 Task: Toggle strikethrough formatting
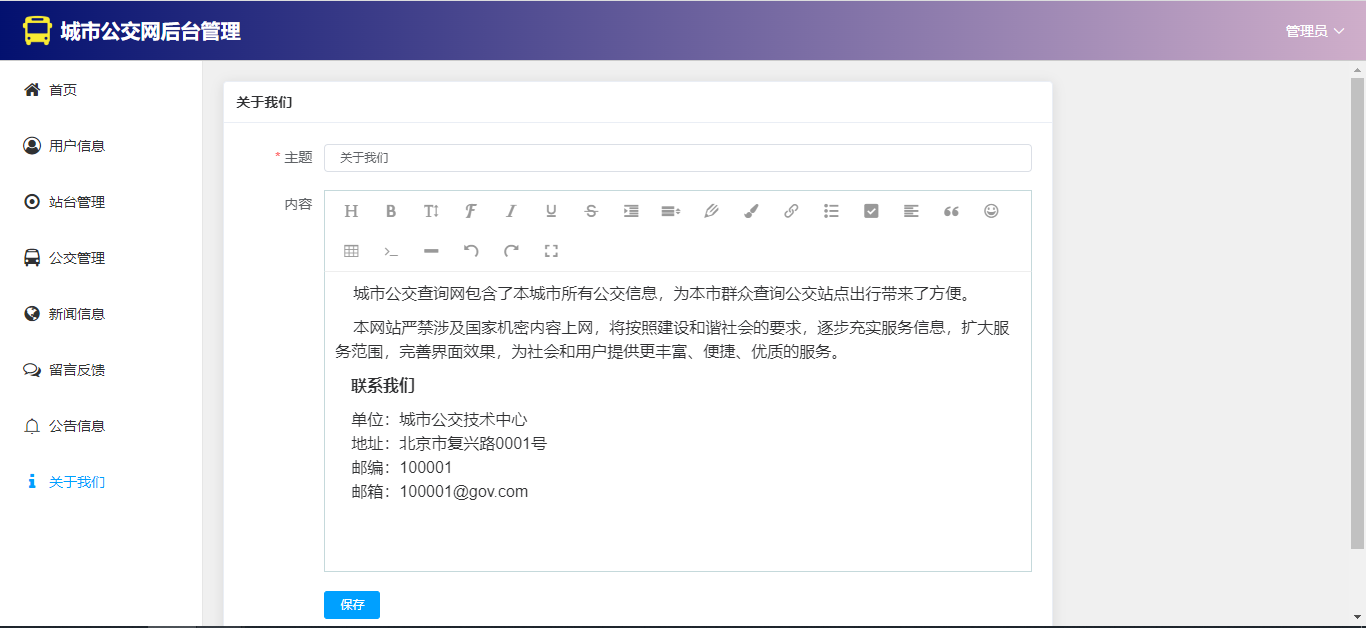coord(591,211)
